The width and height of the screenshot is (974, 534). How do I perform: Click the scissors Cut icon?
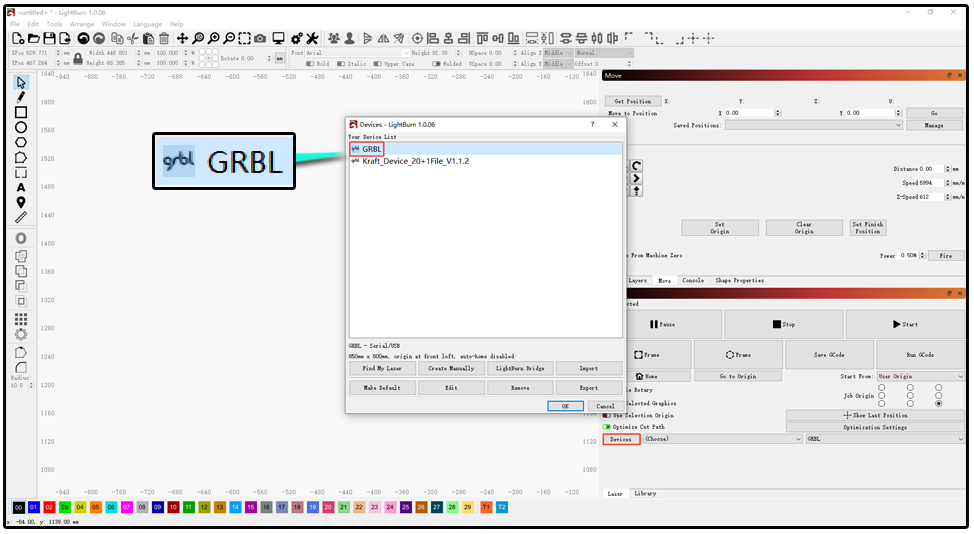pyautogui.click(x=132, y=38)
